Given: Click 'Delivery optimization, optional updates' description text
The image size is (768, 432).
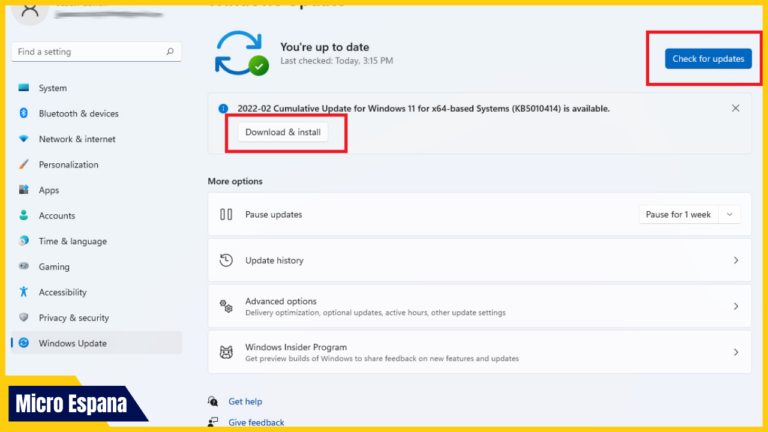Looking at the screenshot, I should (x=375, y=312).
